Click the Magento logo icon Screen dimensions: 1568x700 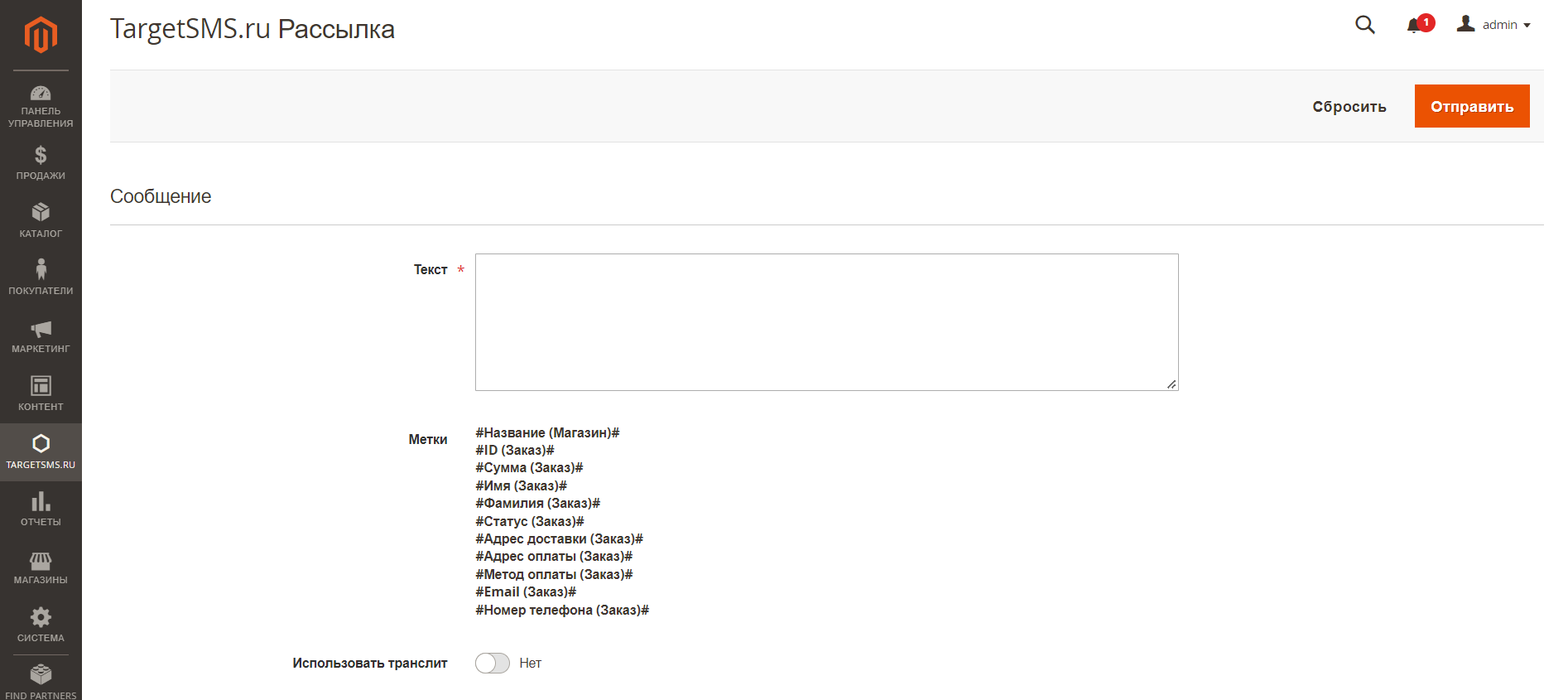(41, 35)
